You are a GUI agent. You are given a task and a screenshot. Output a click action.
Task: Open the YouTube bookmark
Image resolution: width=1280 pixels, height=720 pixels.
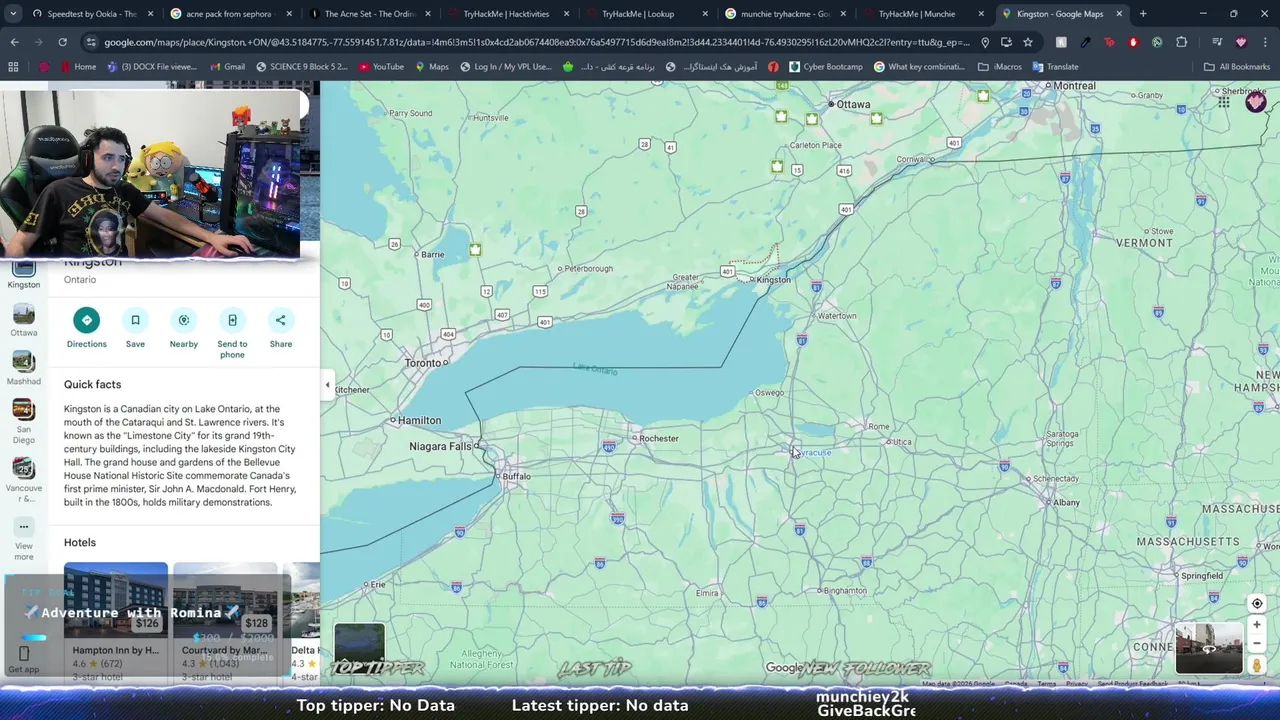[381, 67]
